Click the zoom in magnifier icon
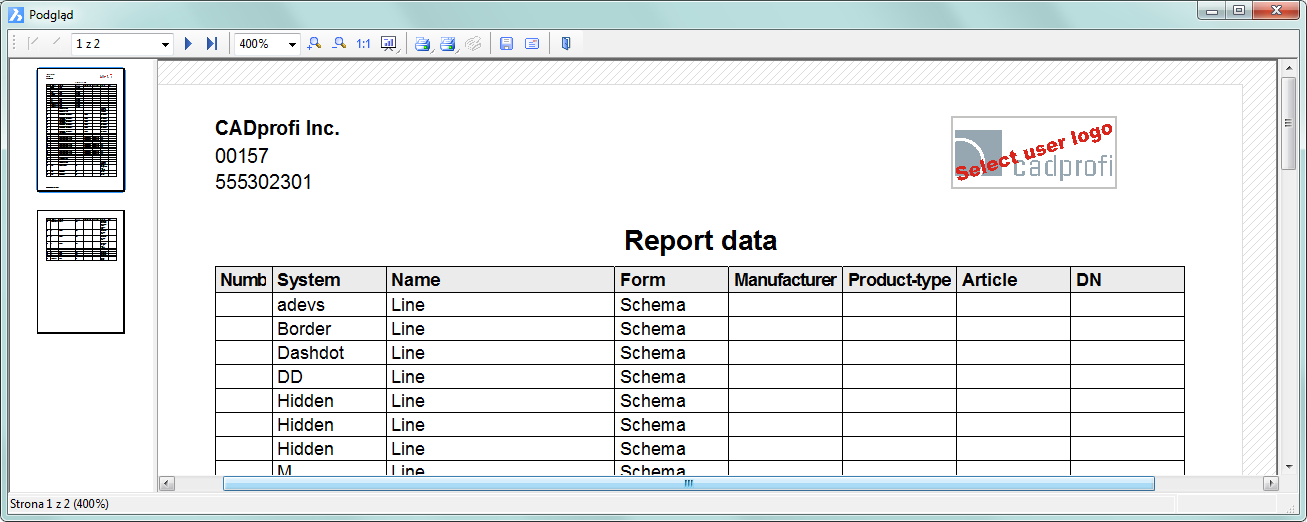 pyautogui.click(x=315, y=44)
